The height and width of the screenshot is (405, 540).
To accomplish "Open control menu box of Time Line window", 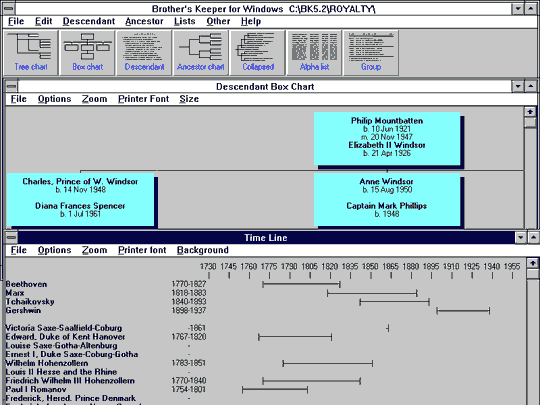I will tap(11, 237).
